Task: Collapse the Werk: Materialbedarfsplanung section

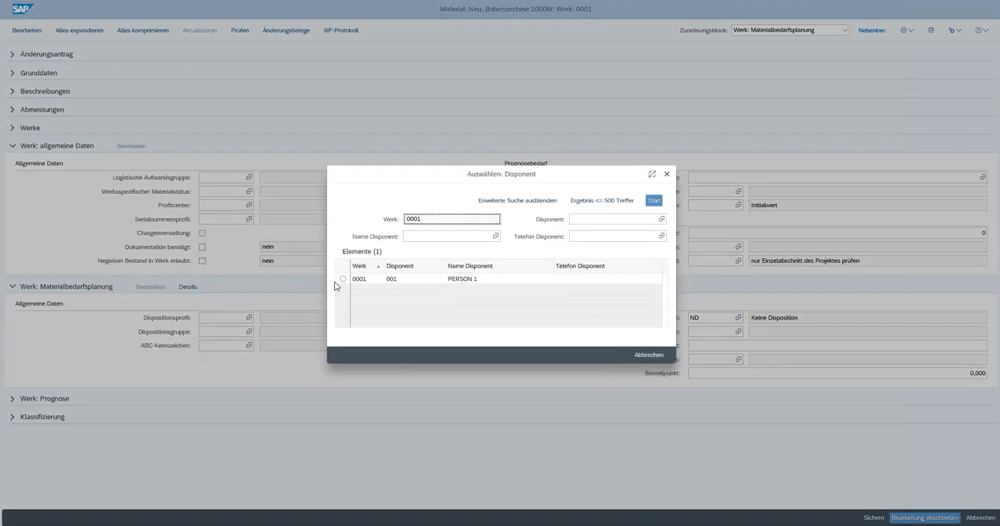Action: pyautogui.click(x=12, y=286)
